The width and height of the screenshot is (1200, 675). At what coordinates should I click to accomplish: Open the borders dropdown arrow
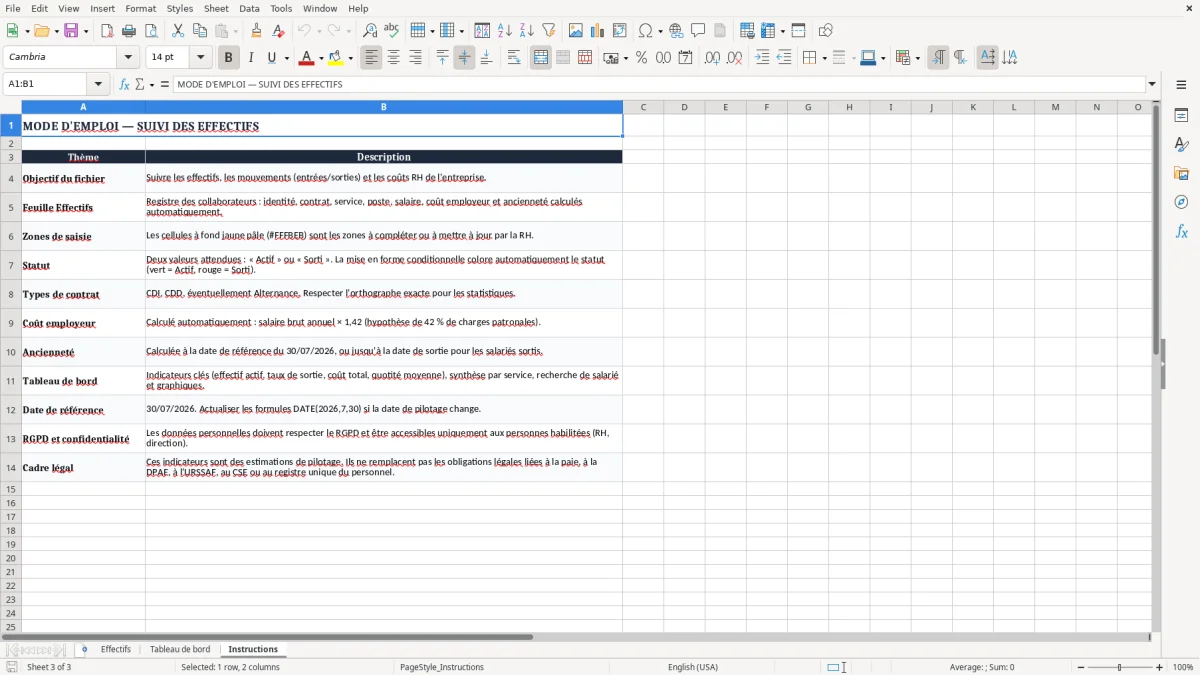pos(825,58)
